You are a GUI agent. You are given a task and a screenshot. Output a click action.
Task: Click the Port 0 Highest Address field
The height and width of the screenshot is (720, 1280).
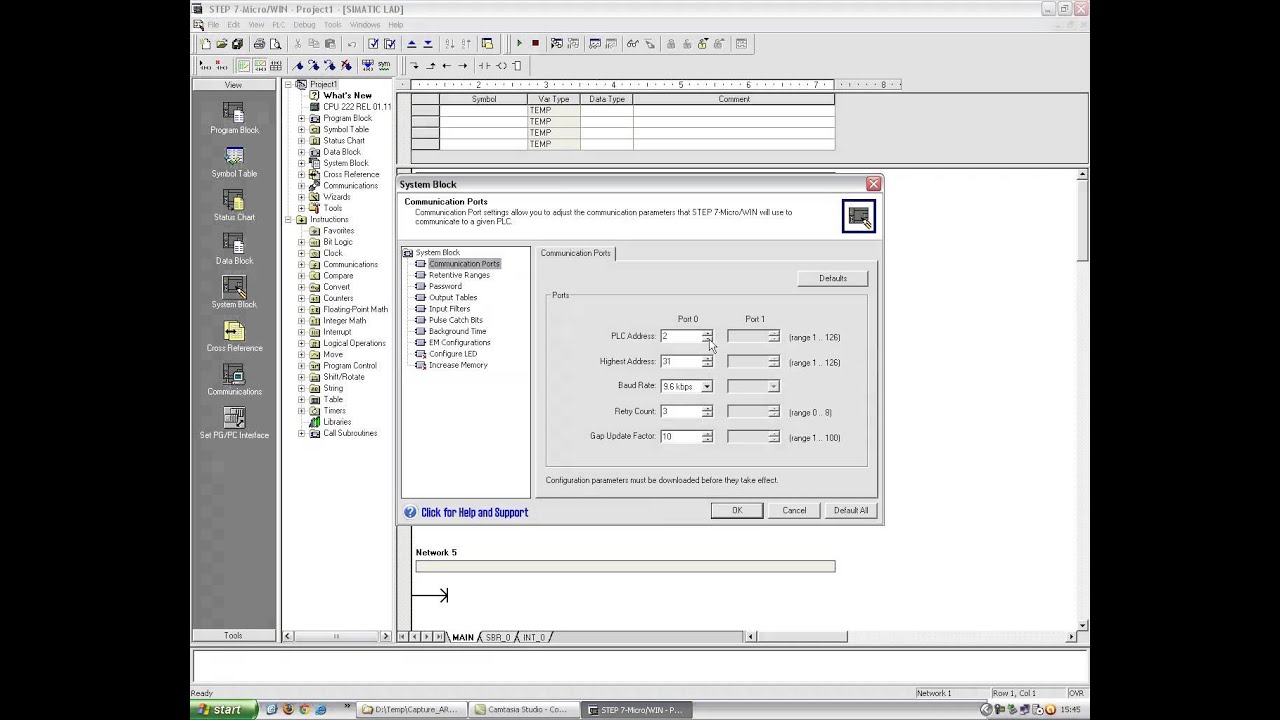coord(680,362)
